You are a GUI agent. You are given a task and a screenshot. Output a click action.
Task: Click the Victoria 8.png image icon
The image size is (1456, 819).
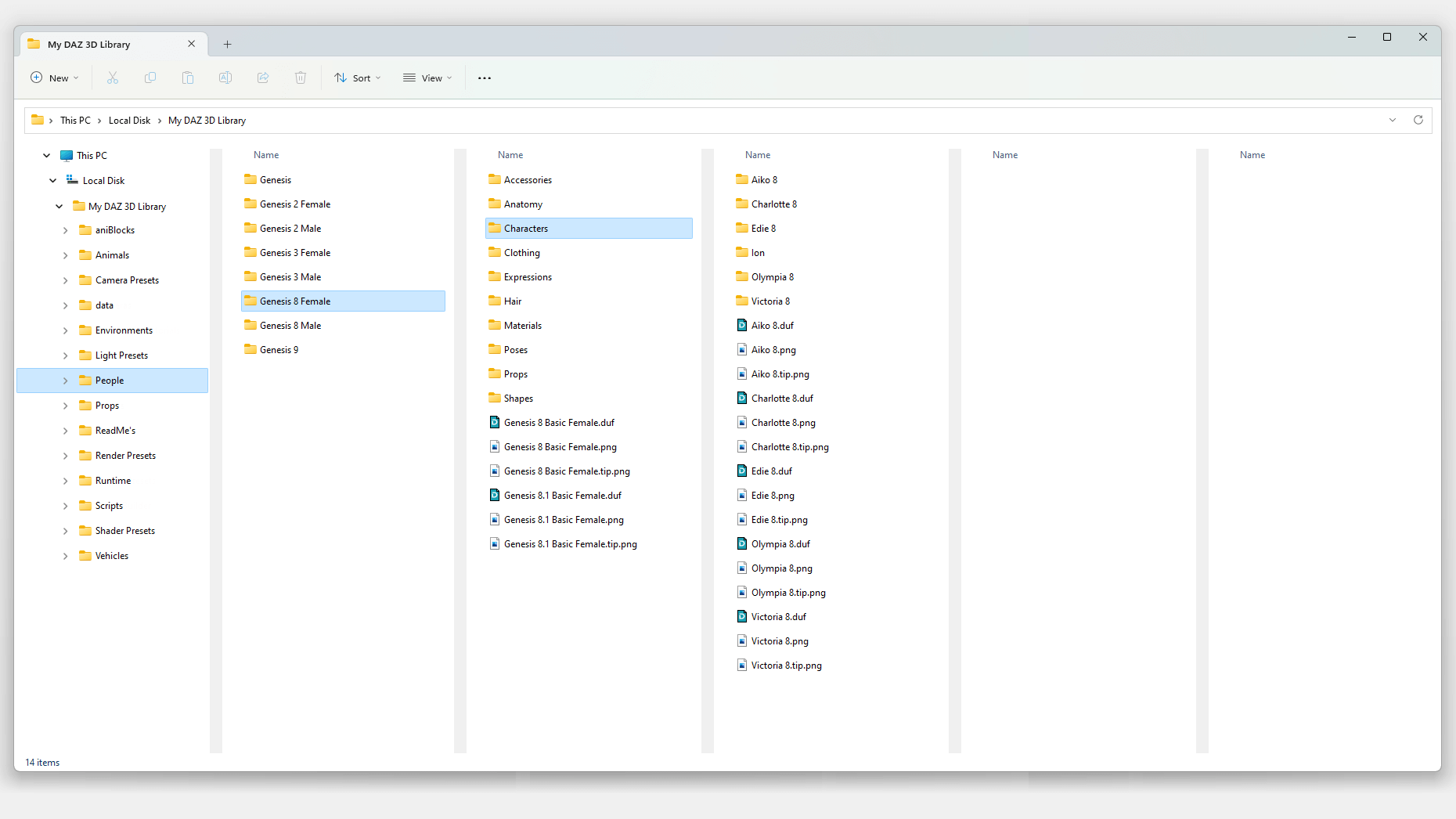pos(742,640)
